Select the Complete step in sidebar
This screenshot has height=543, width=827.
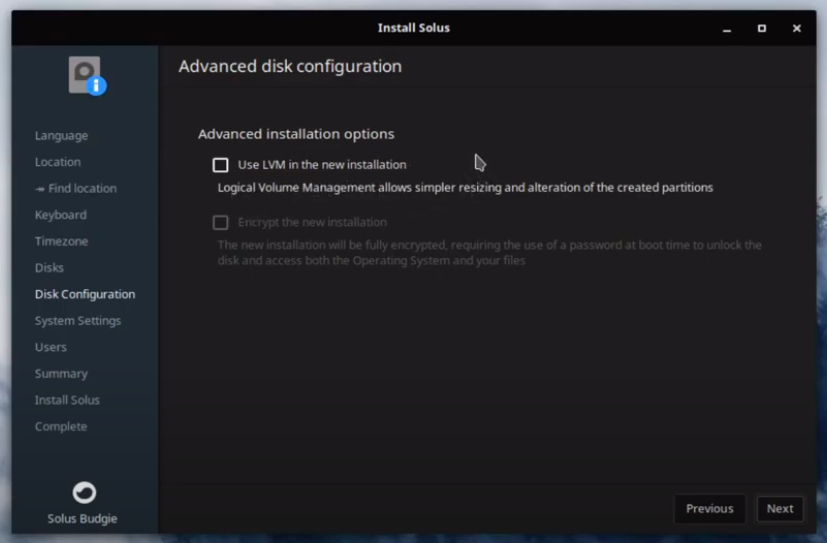coord(61,426)
